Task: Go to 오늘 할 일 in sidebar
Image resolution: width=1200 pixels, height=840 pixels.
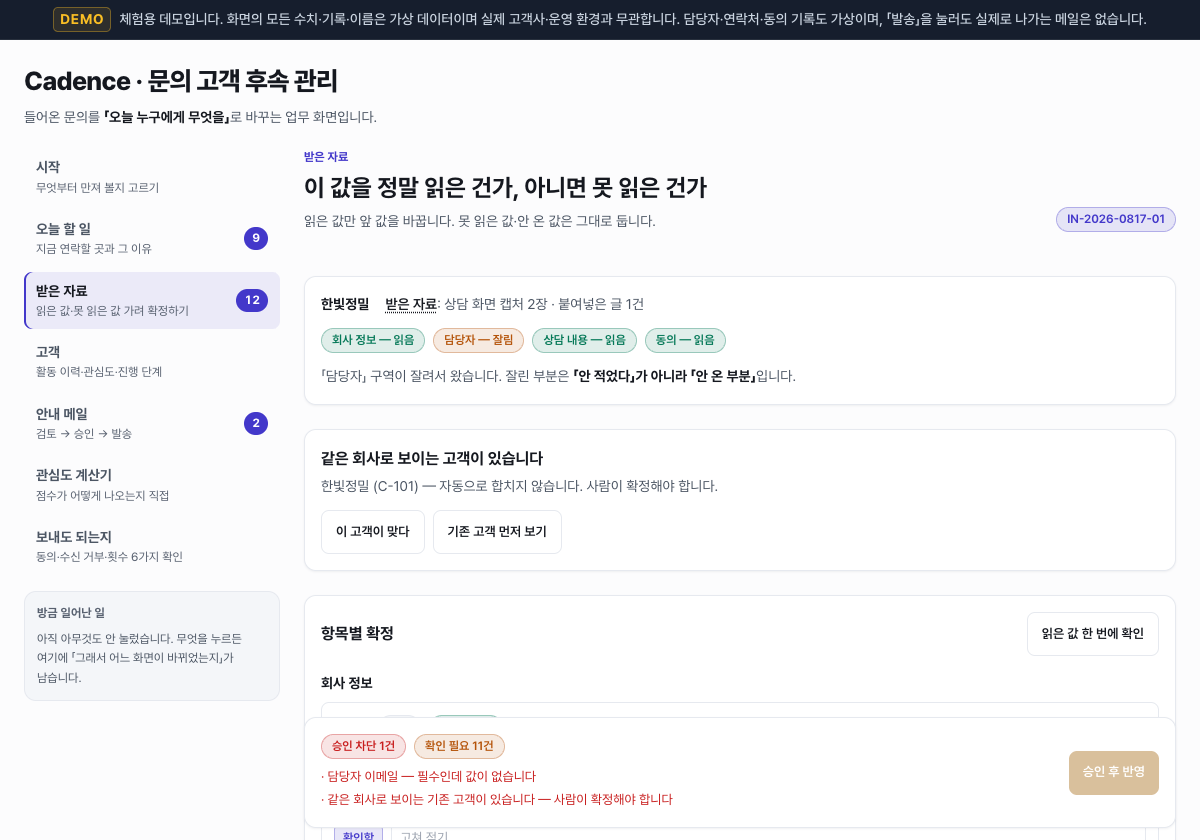Action: [152, 238]
